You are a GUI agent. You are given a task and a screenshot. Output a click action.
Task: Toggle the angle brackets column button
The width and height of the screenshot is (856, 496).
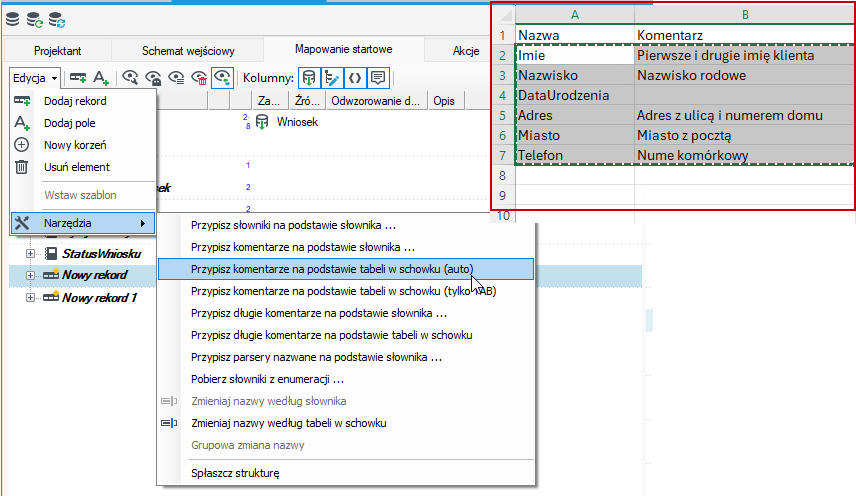pos(355,78)
